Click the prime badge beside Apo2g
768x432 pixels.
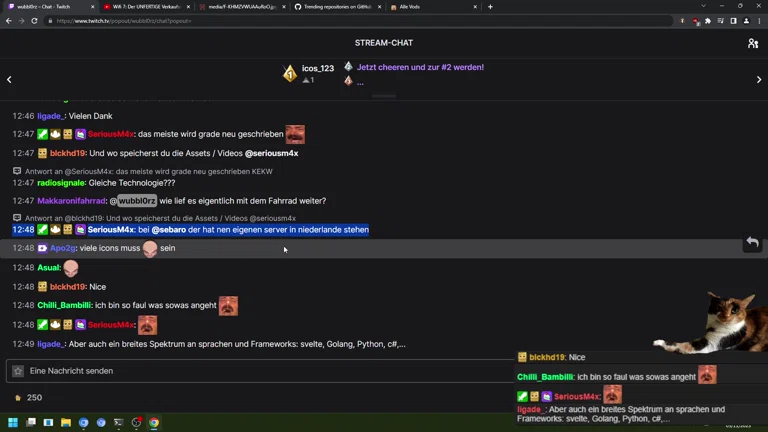coord(43,248)
